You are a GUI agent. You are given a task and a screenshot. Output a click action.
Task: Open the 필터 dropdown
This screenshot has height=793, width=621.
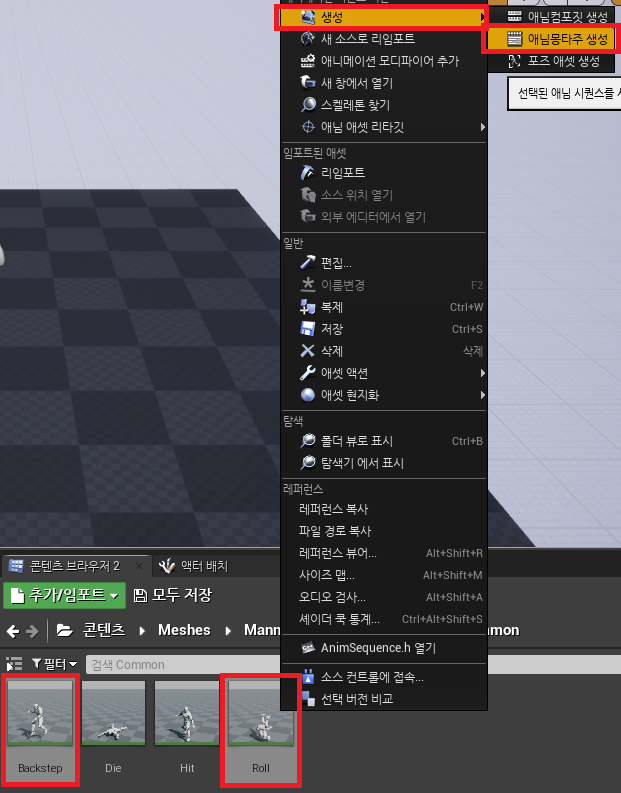[x=55, y=664]
